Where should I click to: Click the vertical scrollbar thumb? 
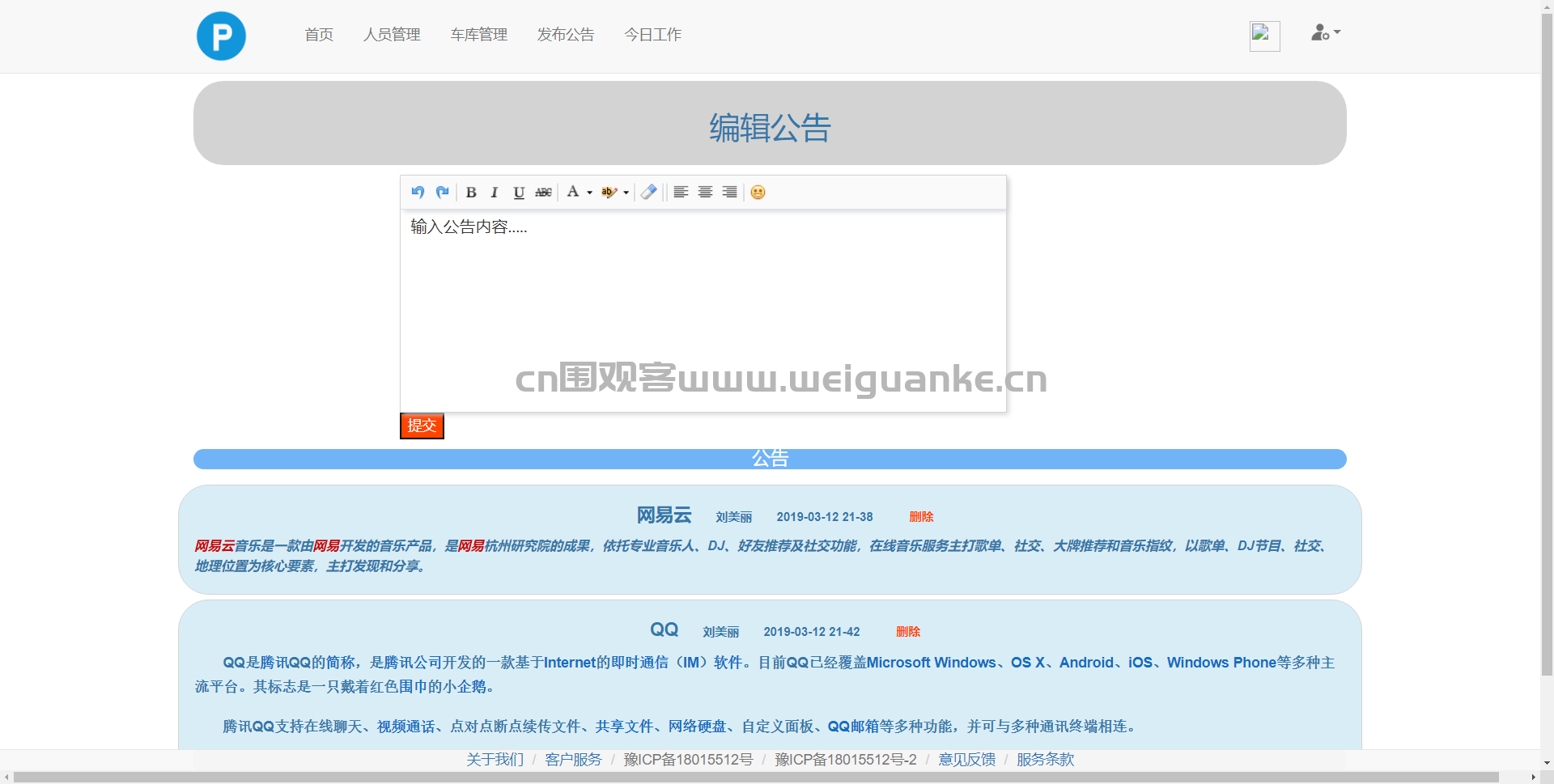point(1547,343)
